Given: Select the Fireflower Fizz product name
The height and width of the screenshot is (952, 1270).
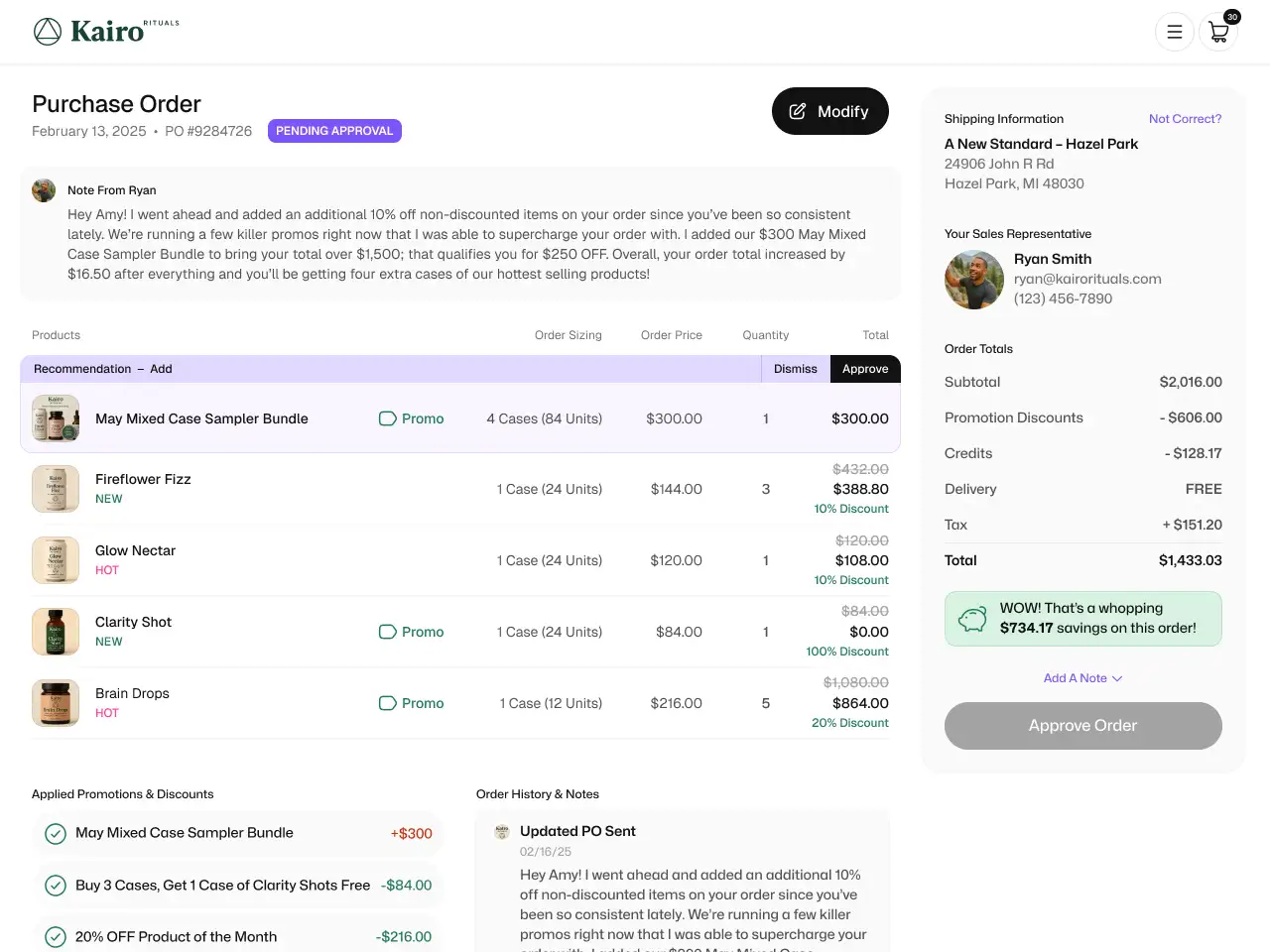Looking at the screenshot, I should pos(143,479).
